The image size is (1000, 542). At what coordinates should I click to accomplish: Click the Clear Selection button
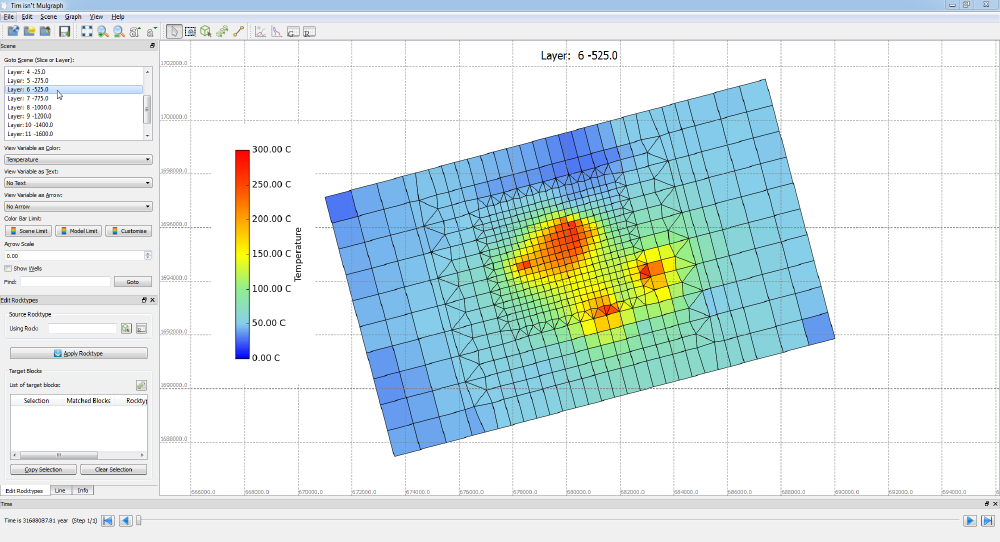[113, 469]
